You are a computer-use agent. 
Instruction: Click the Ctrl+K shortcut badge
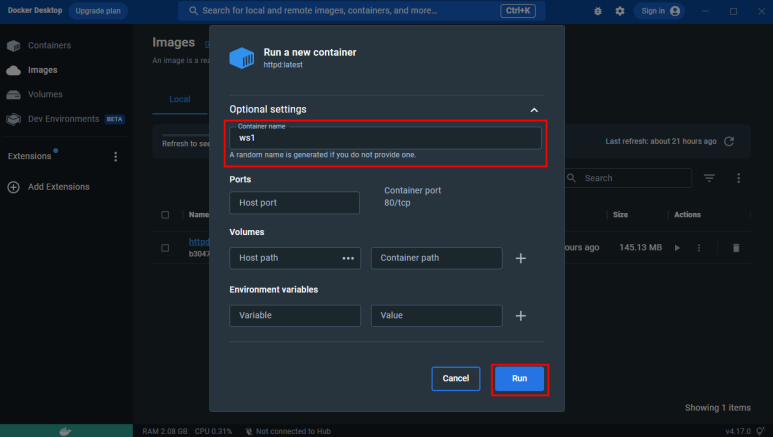click(x=518, y=10)
